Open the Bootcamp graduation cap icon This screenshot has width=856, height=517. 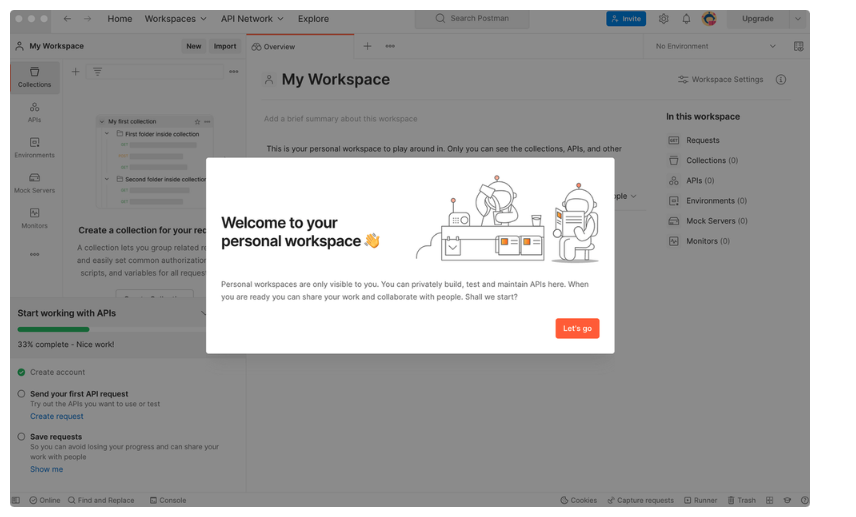[787, 500]
